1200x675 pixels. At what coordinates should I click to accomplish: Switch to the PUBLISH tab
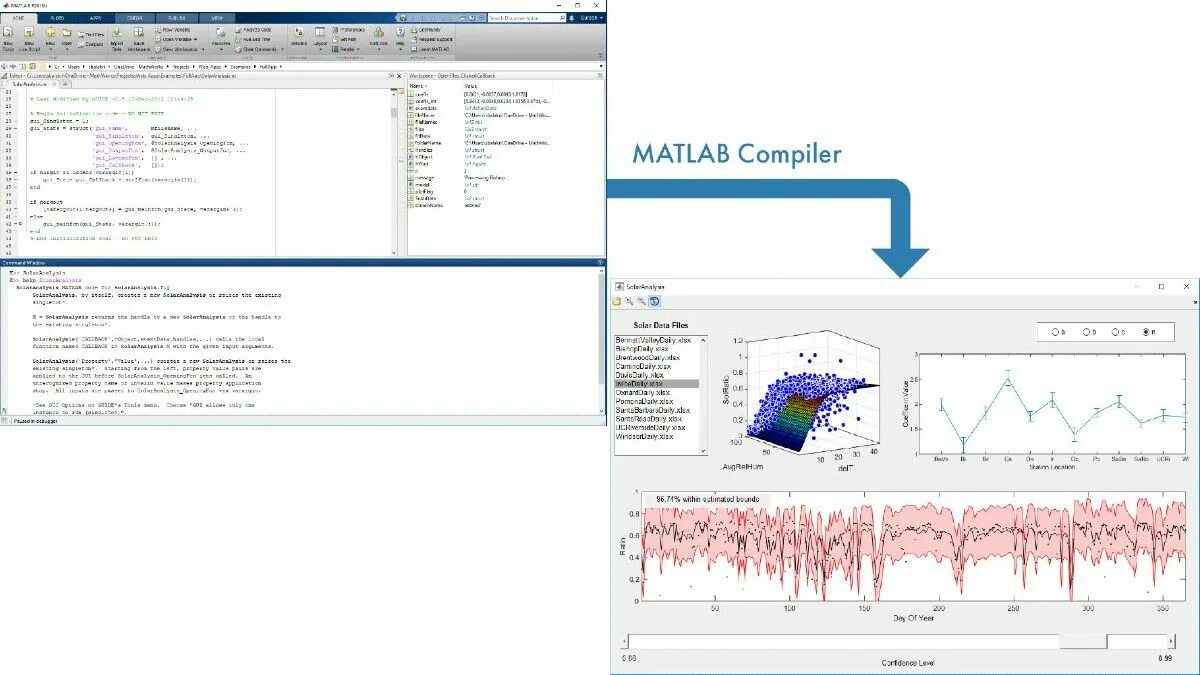click(176, 18)
